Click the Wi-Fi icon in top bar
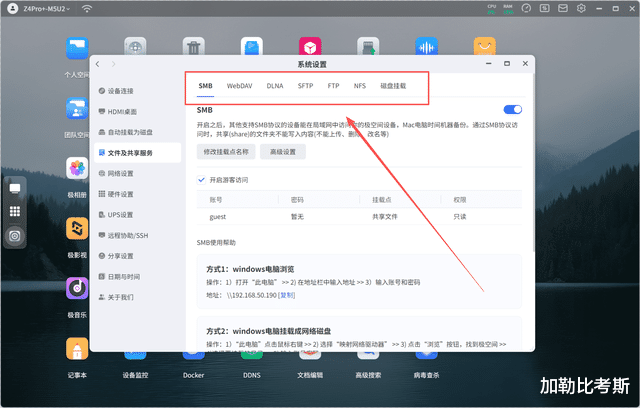This screenshot has height=408, width=640. pyautogui.click(x=87, y=9)
